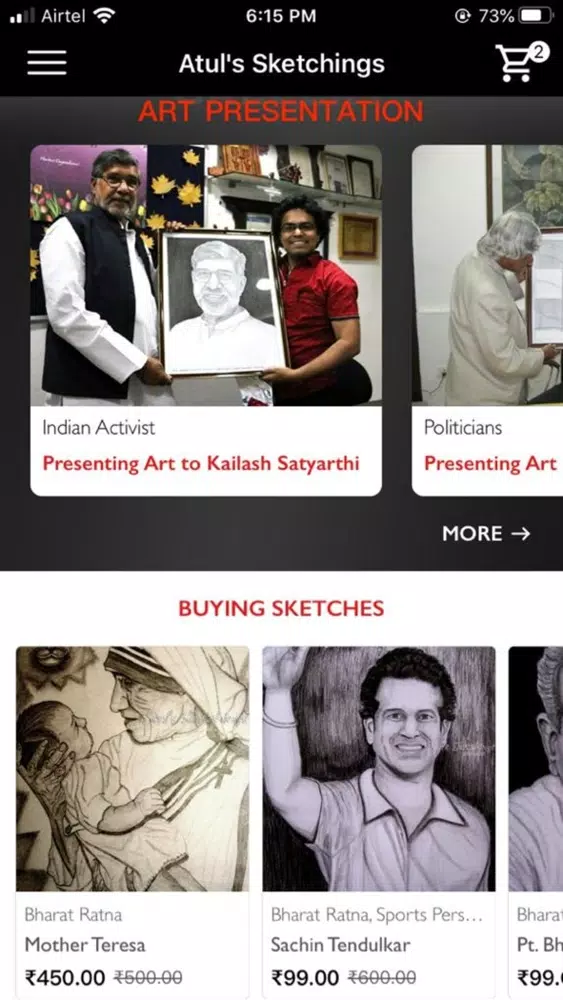This screenshot has width=563, height=1000.
Task: Tap the Indian Activist category label
Action: pos(99,427)
